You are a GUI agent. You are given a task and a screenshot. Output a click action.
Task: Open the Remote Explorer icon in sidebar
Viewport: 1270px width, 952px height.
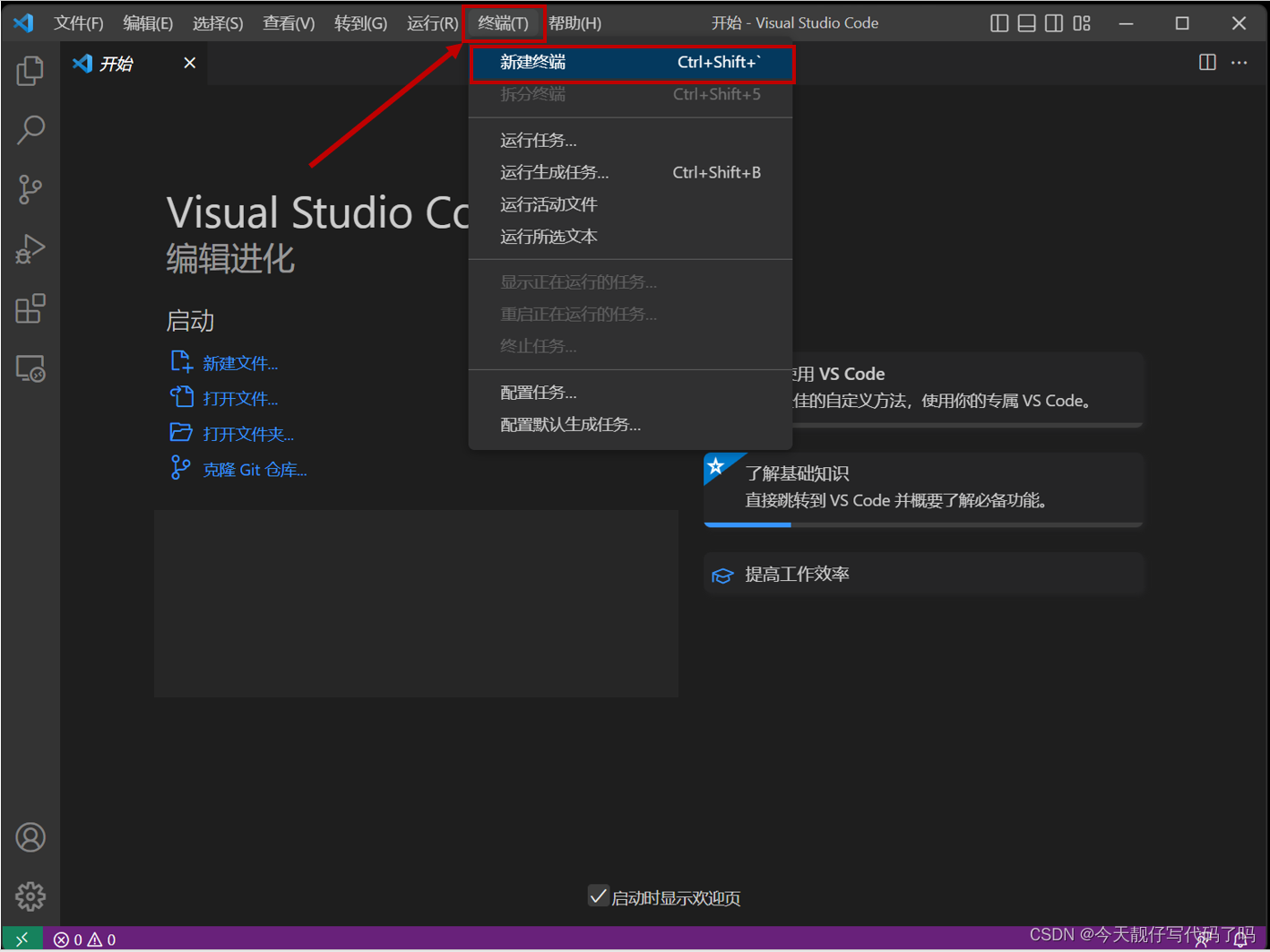coord(30,368)
